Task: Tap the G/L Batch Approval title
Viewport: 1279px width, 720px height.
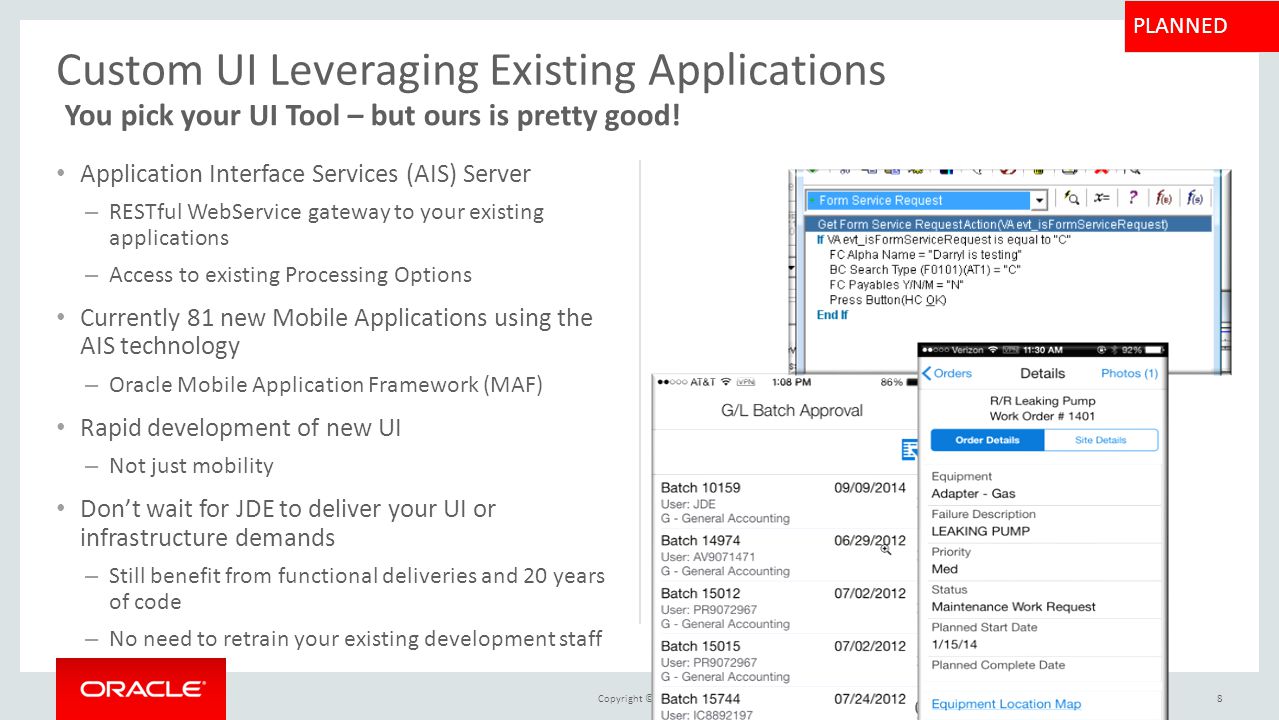Action: 791,411
